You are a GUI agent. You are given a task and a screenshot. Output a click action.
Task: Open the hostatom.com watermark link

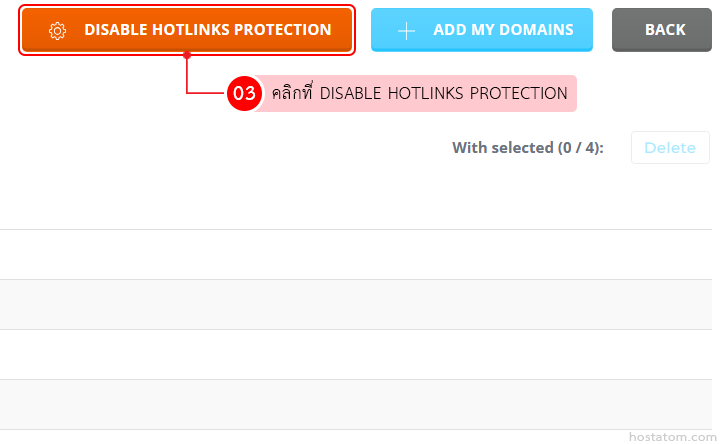pyautogui.click(x=670, y=436)
